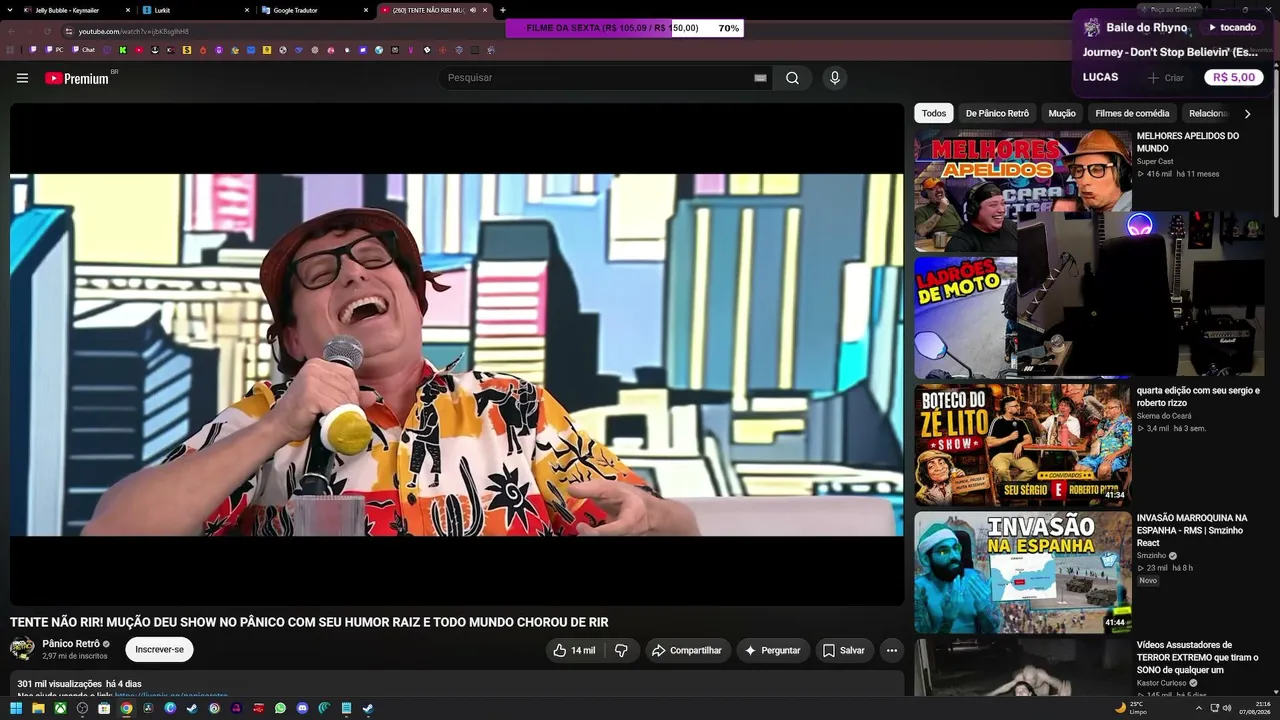This screenshot has width=1280, height=720.
Task: Open Discord from the taskbar
Action: pyautogui.click(x=302, y=708)
